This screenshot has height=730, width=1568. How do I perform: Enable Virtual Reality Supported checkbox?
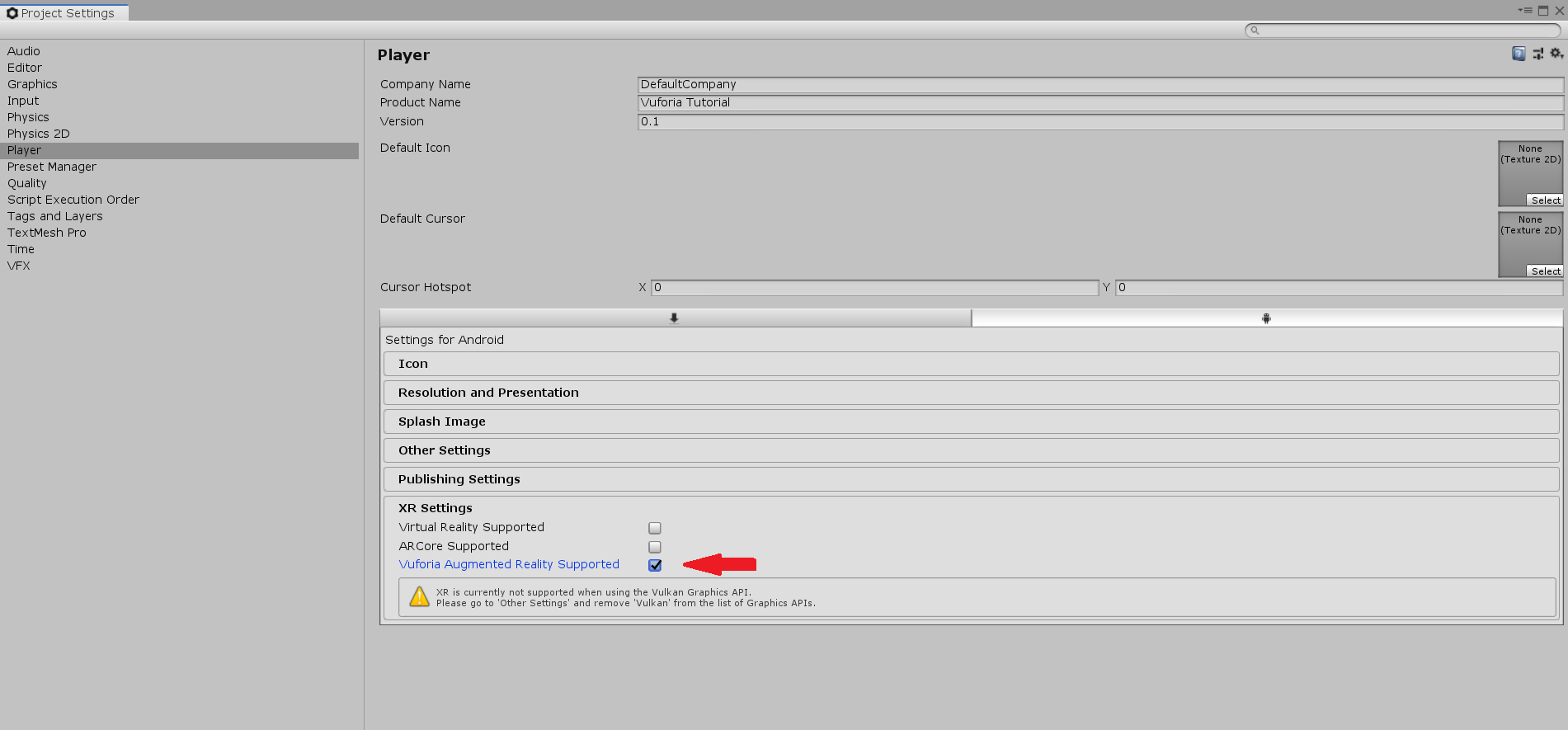coord(655,528)
